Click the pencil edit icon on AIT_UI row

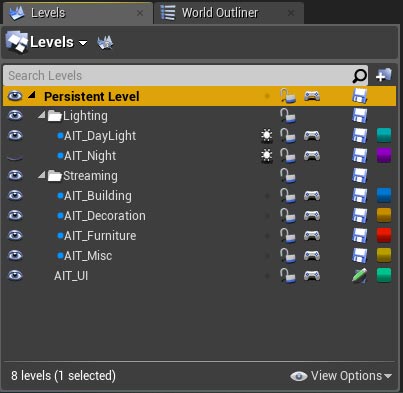[x=360, y=276]
